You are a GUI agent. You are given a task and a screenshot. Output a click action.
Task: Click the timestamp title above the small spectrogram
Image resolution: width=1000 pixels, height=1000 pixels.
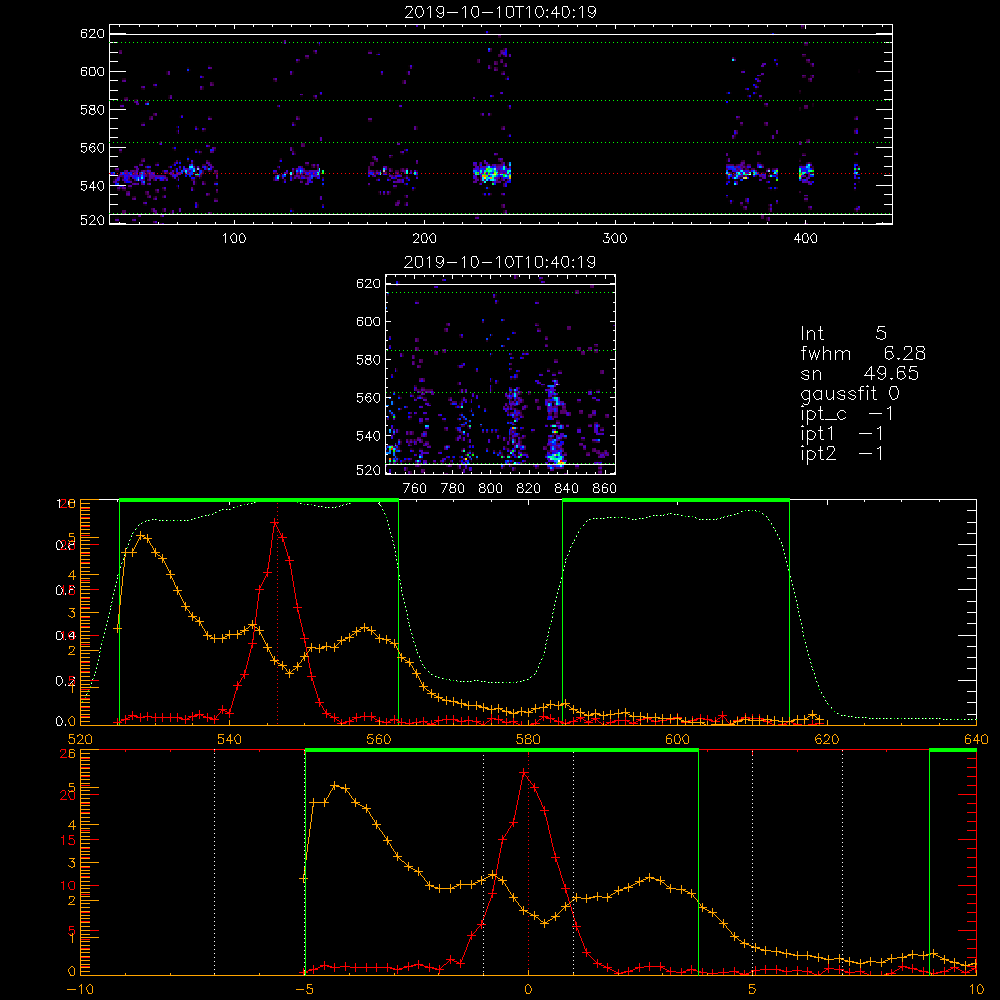click(500, 262)
